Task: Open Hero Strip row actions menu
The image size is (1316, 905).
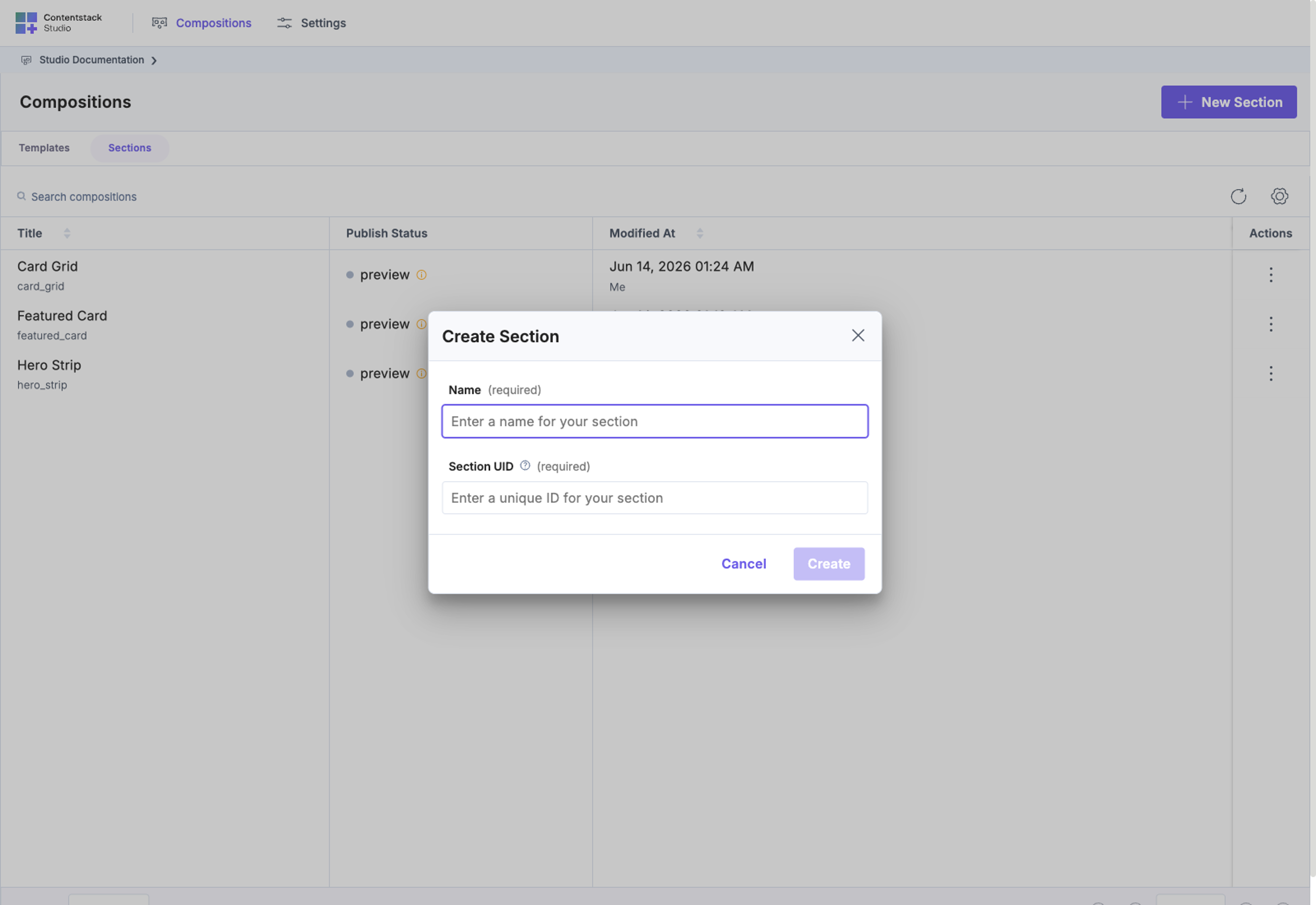Action: (1270, 373)
